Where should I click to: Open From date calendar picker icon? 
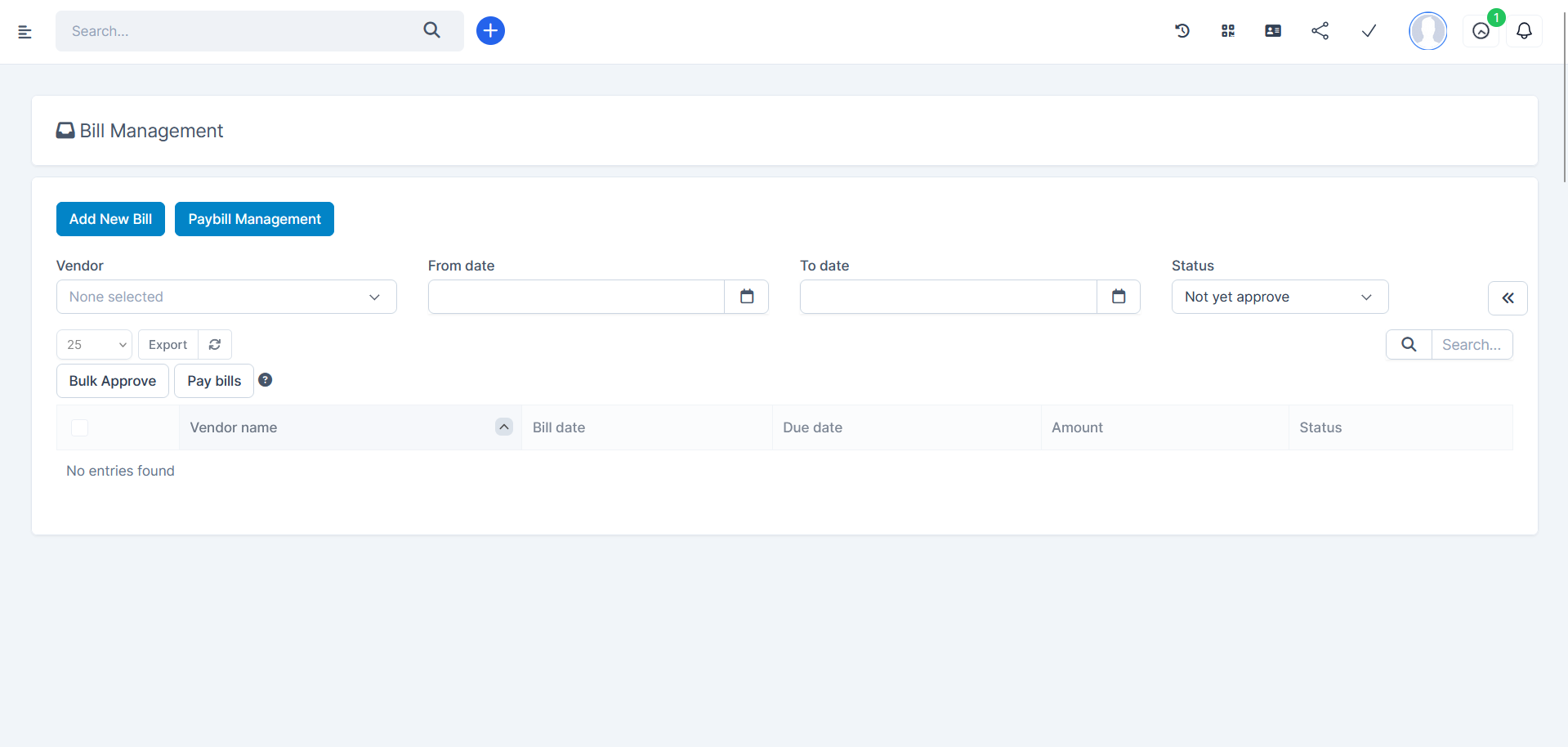click(x=746, y=297)
